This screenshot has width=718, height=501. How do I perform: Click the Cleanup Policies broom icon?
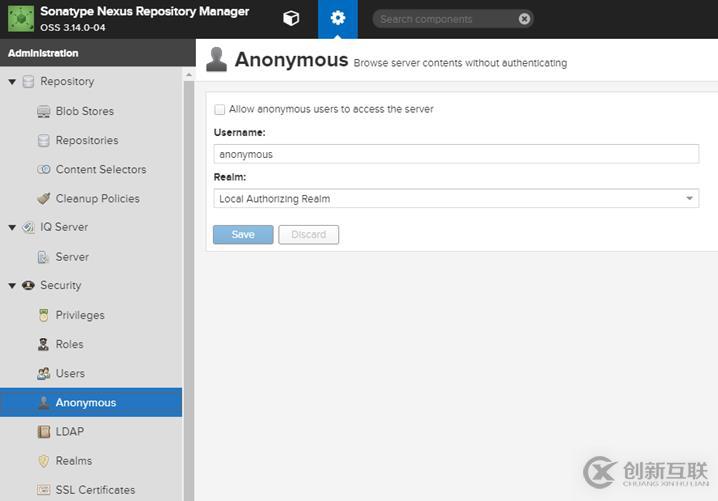44,199
